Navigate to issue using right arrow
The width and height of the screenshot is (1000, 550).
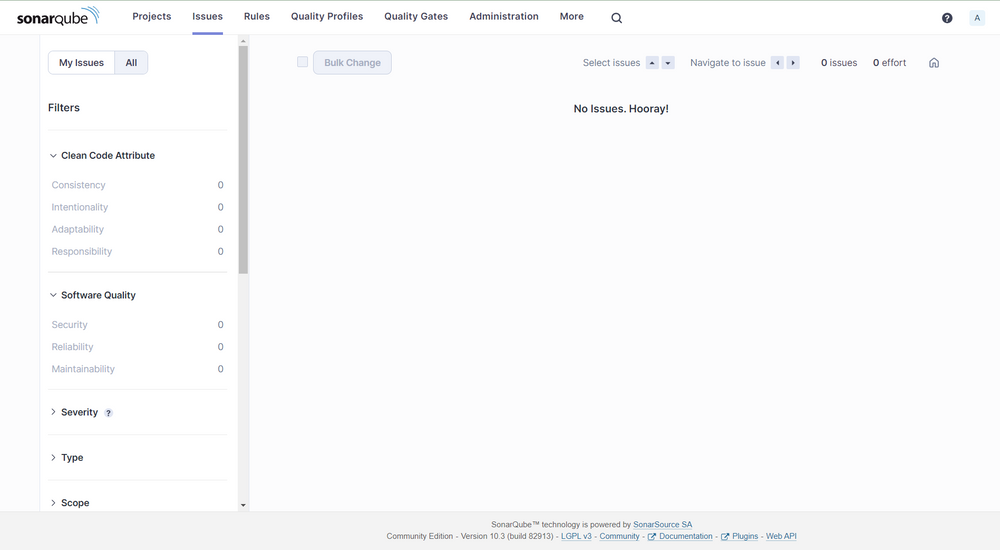click(x=793, y=63)
